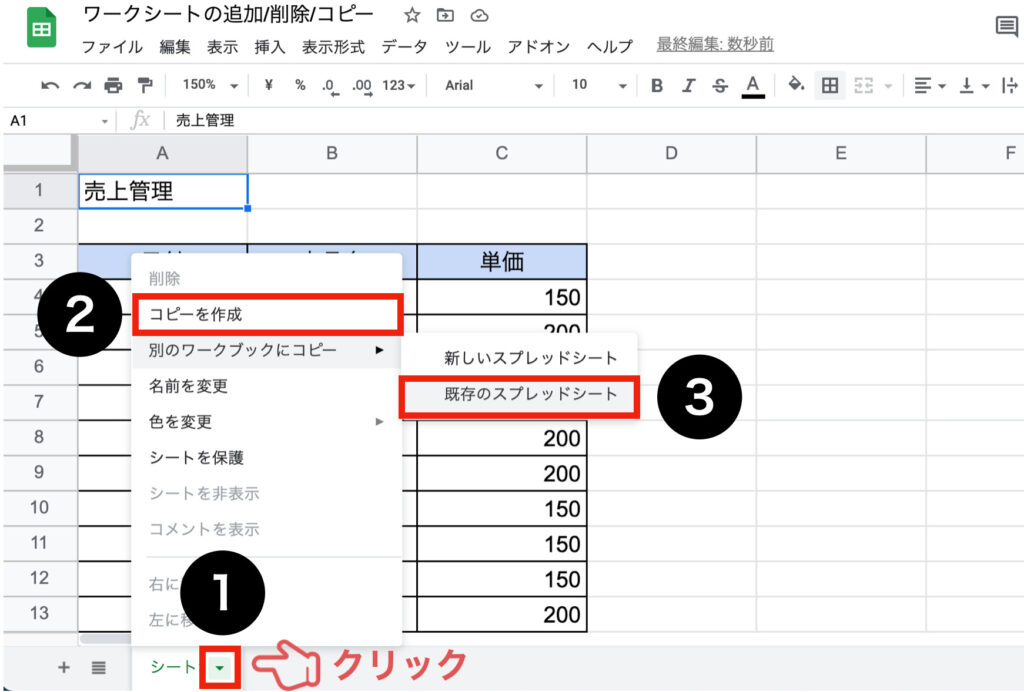
Task: Open the 挿入 menu
Action: click(270, 46)
